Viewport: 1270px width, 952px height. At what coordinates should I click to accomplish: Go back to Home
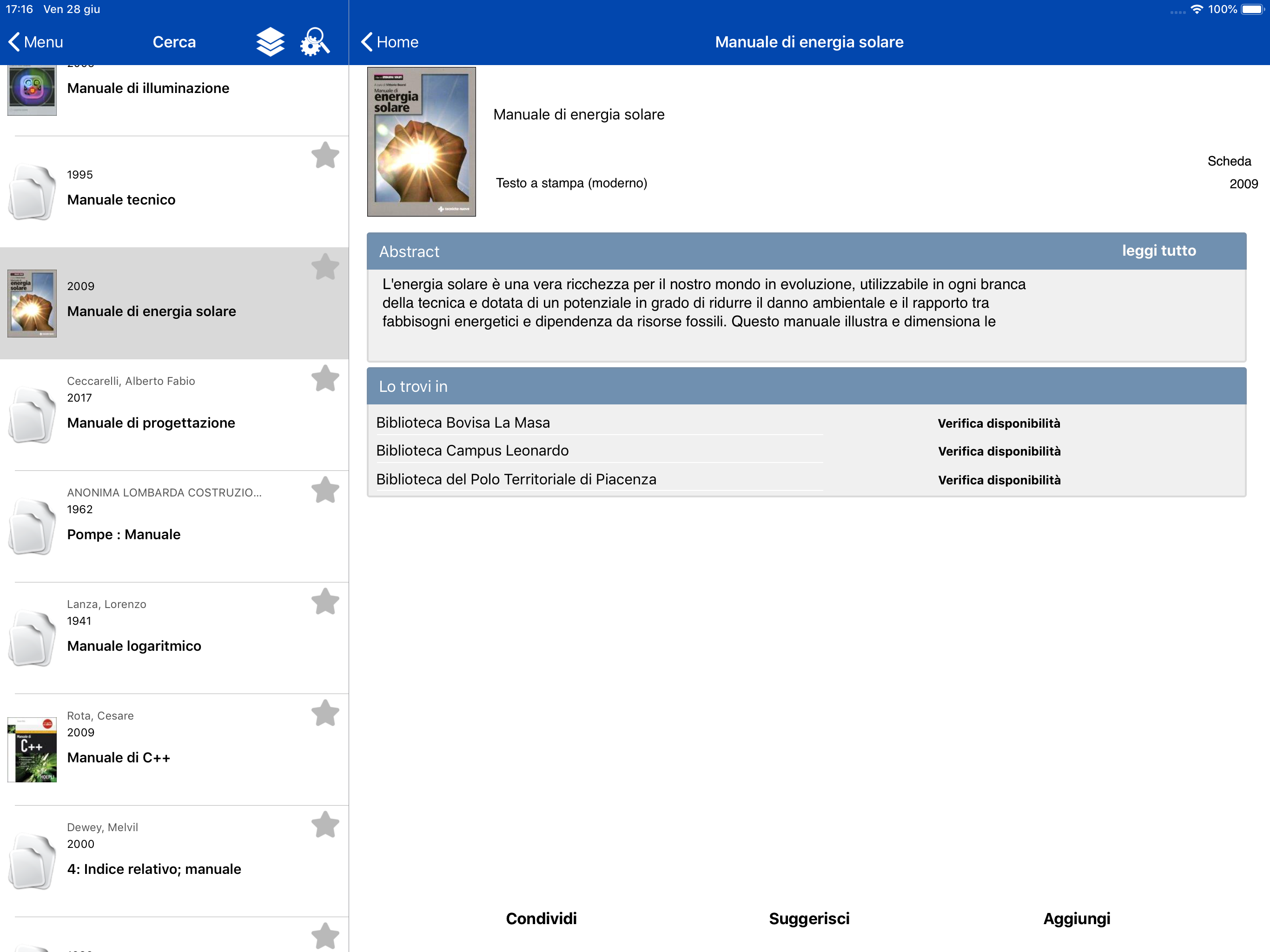tap(390, 42)
